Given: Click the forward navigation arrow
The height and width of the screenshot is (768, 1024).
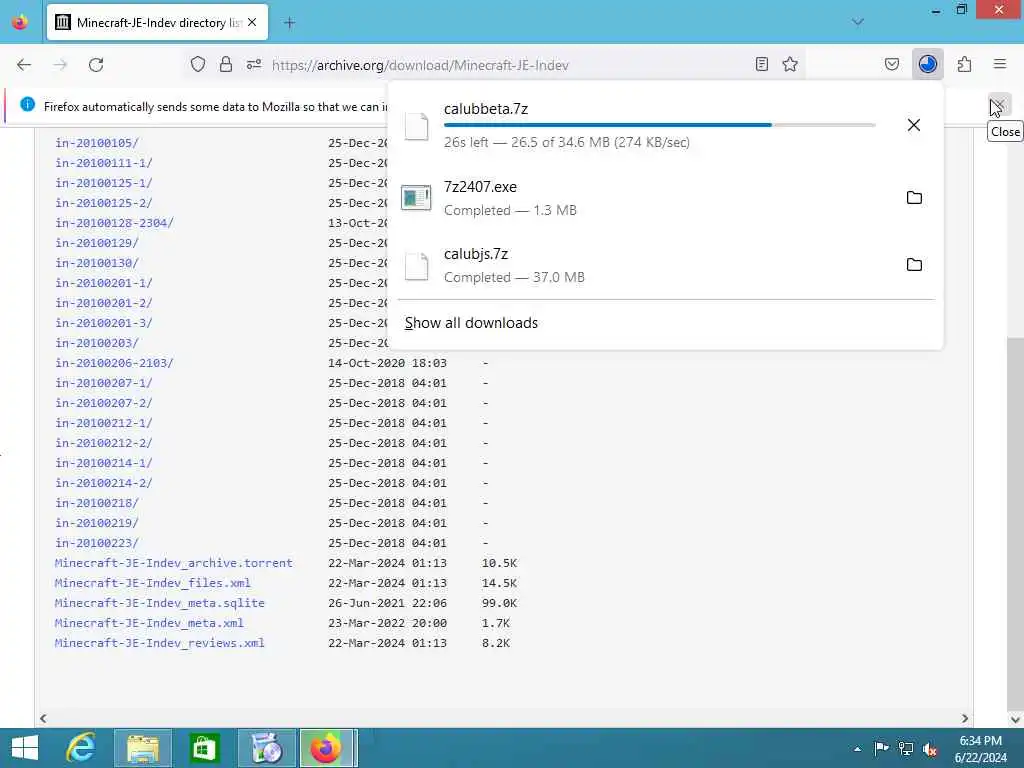Looking at the screenshot, I should click(x=60, y=65).
